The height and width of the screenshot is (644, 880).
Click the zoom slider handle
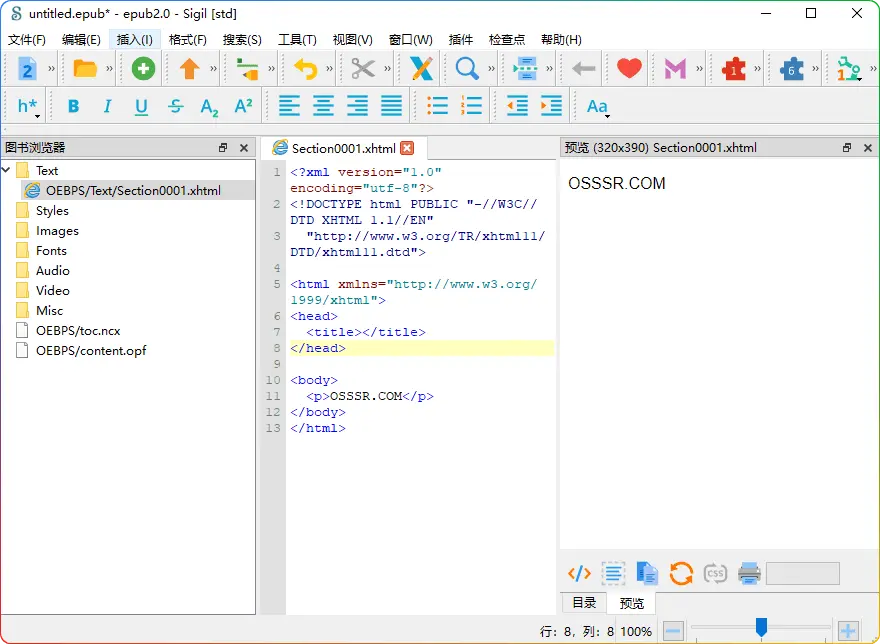[761, 627]
